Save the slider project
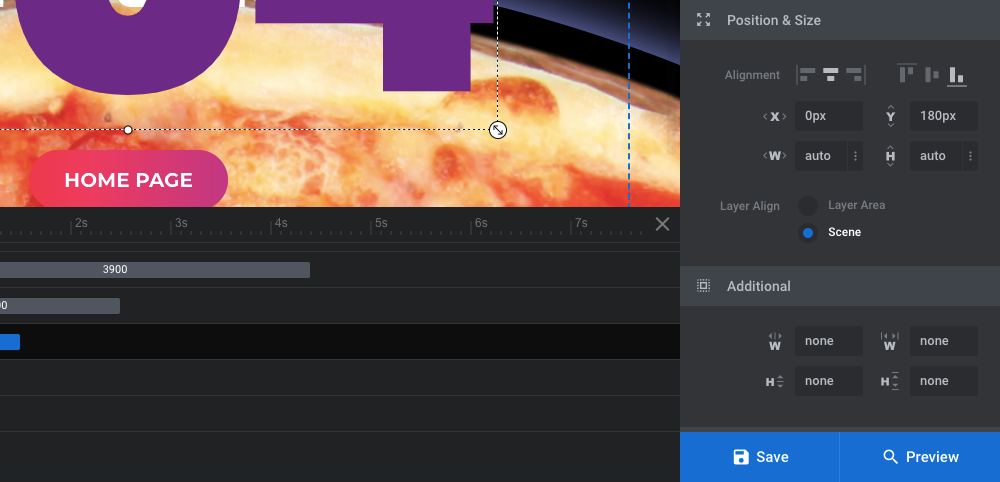Screen dimensions: 1000x482 [760, 457]
